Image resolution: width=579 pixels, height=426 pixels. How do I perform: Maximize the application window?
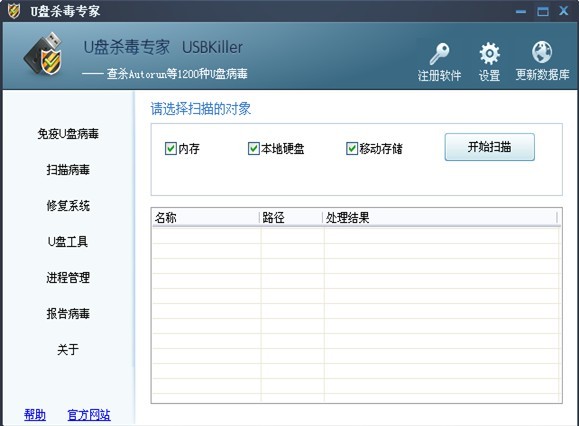pos(542,11)
